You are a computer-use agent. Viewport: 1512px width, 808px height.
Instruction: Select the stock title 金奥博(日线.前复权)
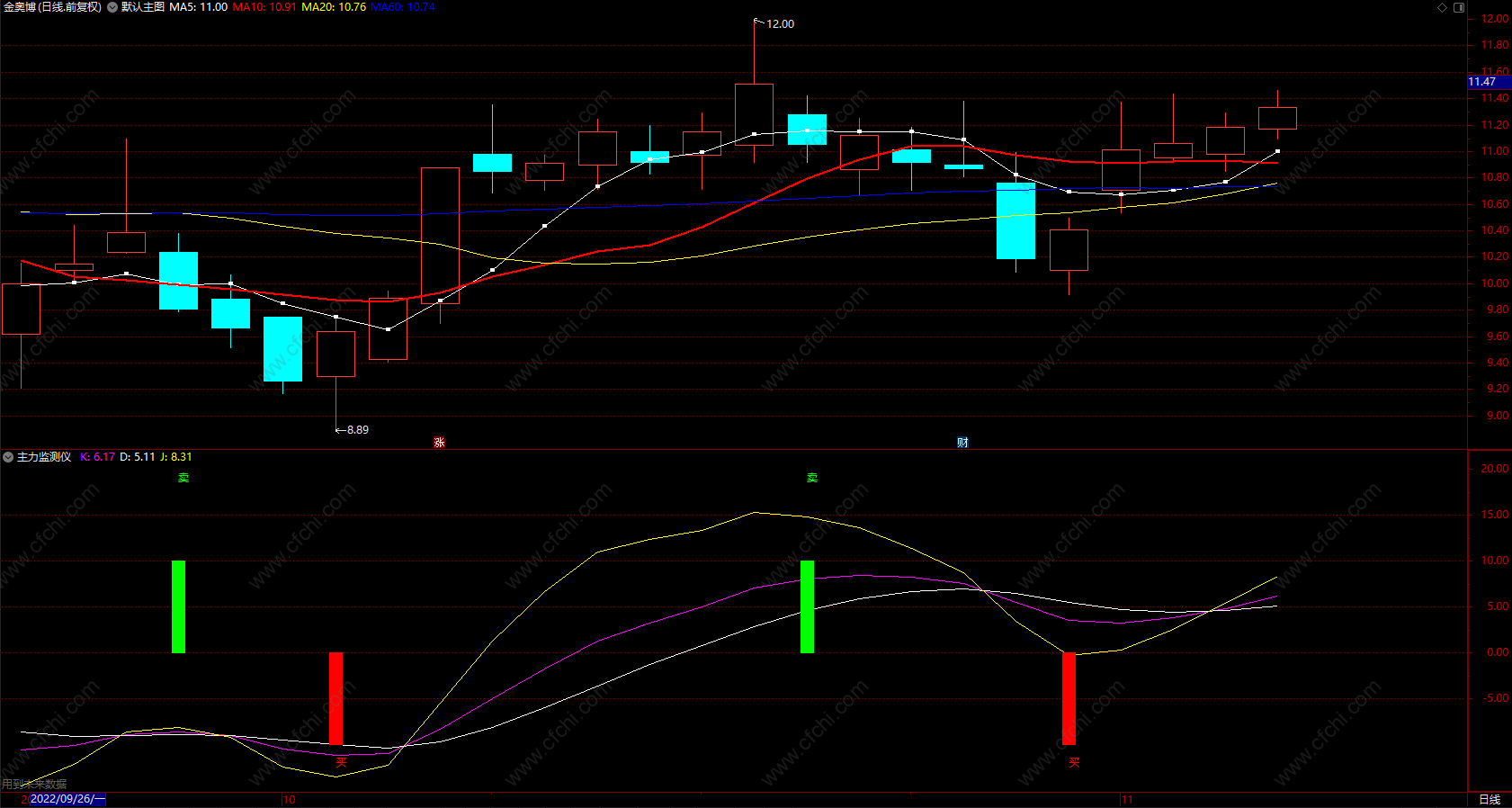(52, 7)
